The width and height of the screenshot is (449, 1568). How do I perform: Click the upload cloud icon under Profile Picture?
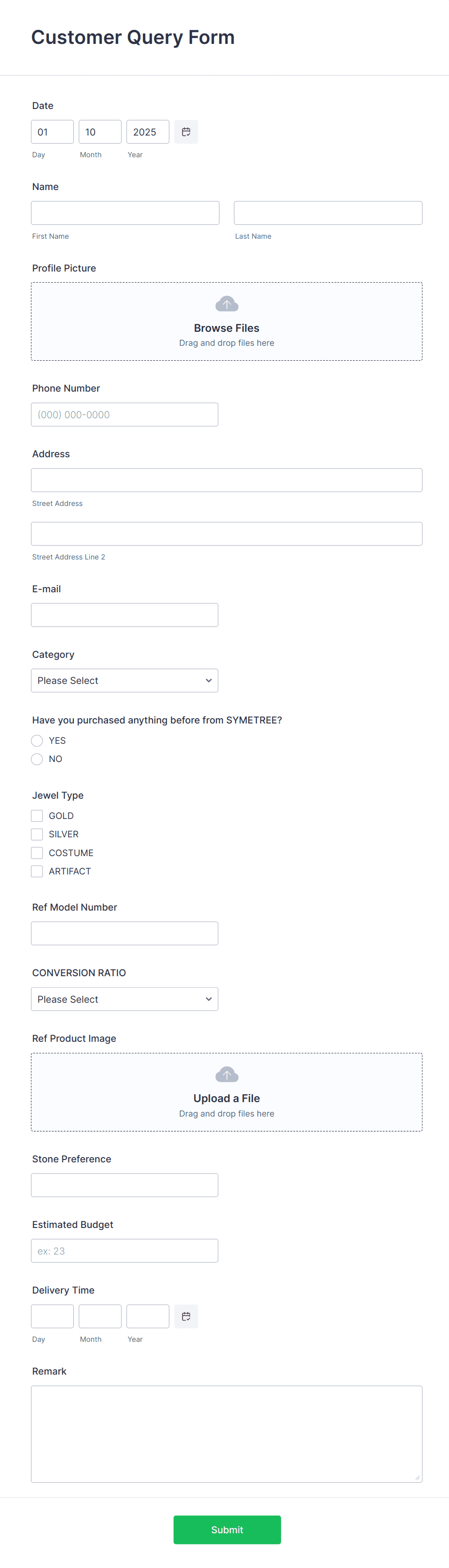[x=226, y=304]
